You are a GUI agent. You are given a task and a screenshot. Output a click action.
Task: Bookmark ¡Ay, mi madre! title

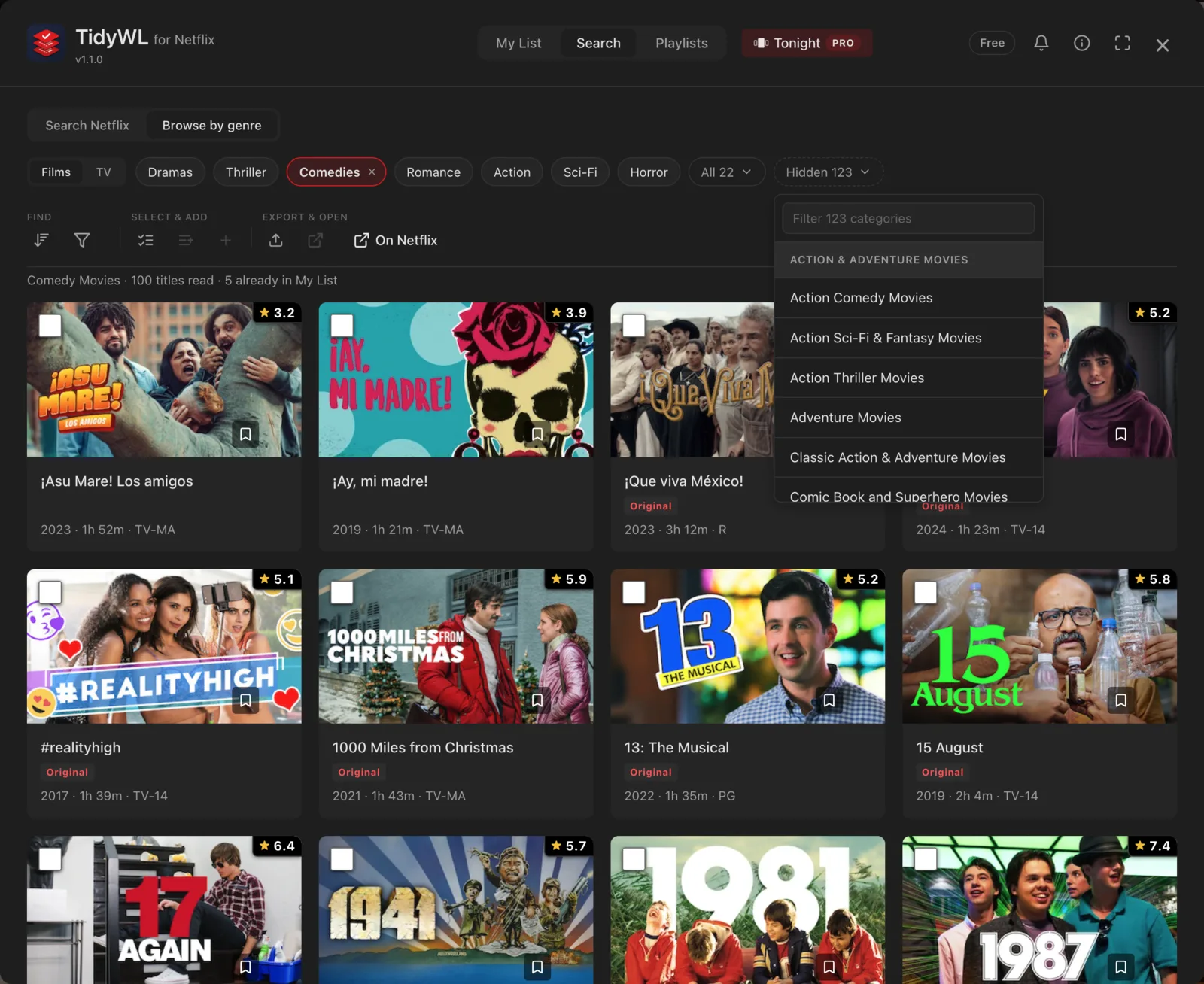click(x=537, y=434)
